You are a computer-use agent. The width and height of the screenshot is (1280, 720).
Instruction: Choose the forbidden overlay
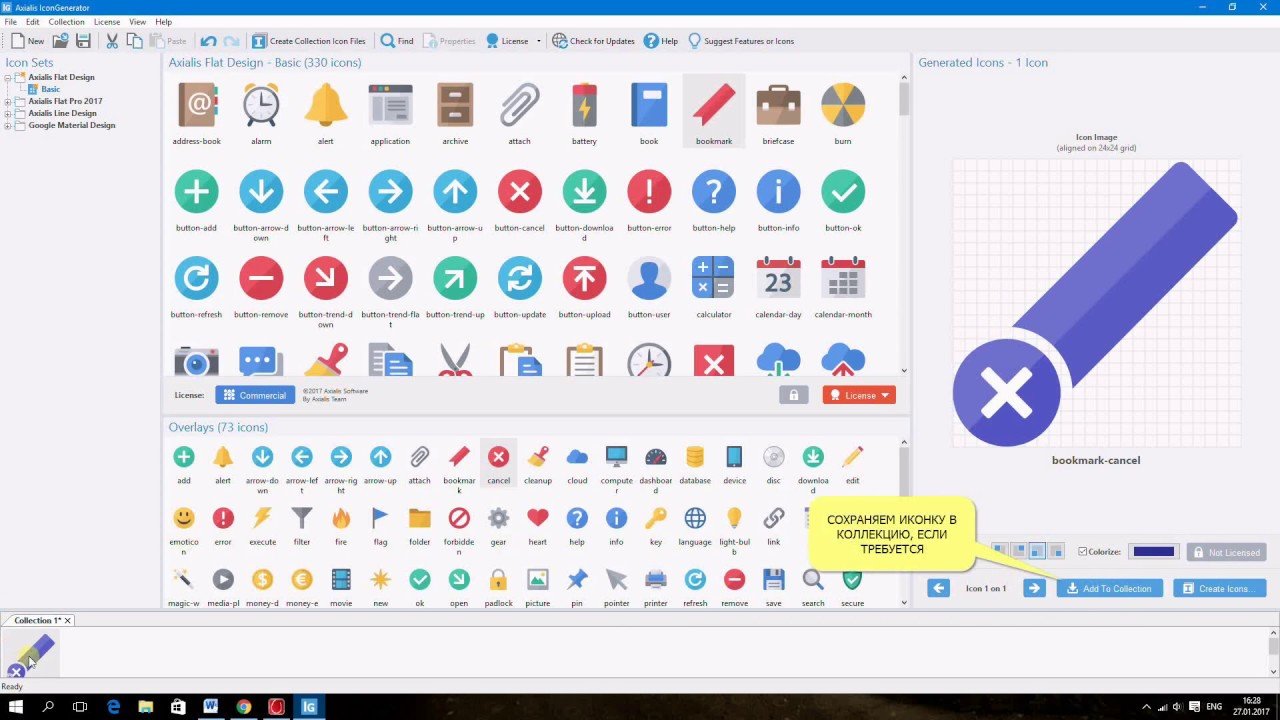[x=459, y=518]
